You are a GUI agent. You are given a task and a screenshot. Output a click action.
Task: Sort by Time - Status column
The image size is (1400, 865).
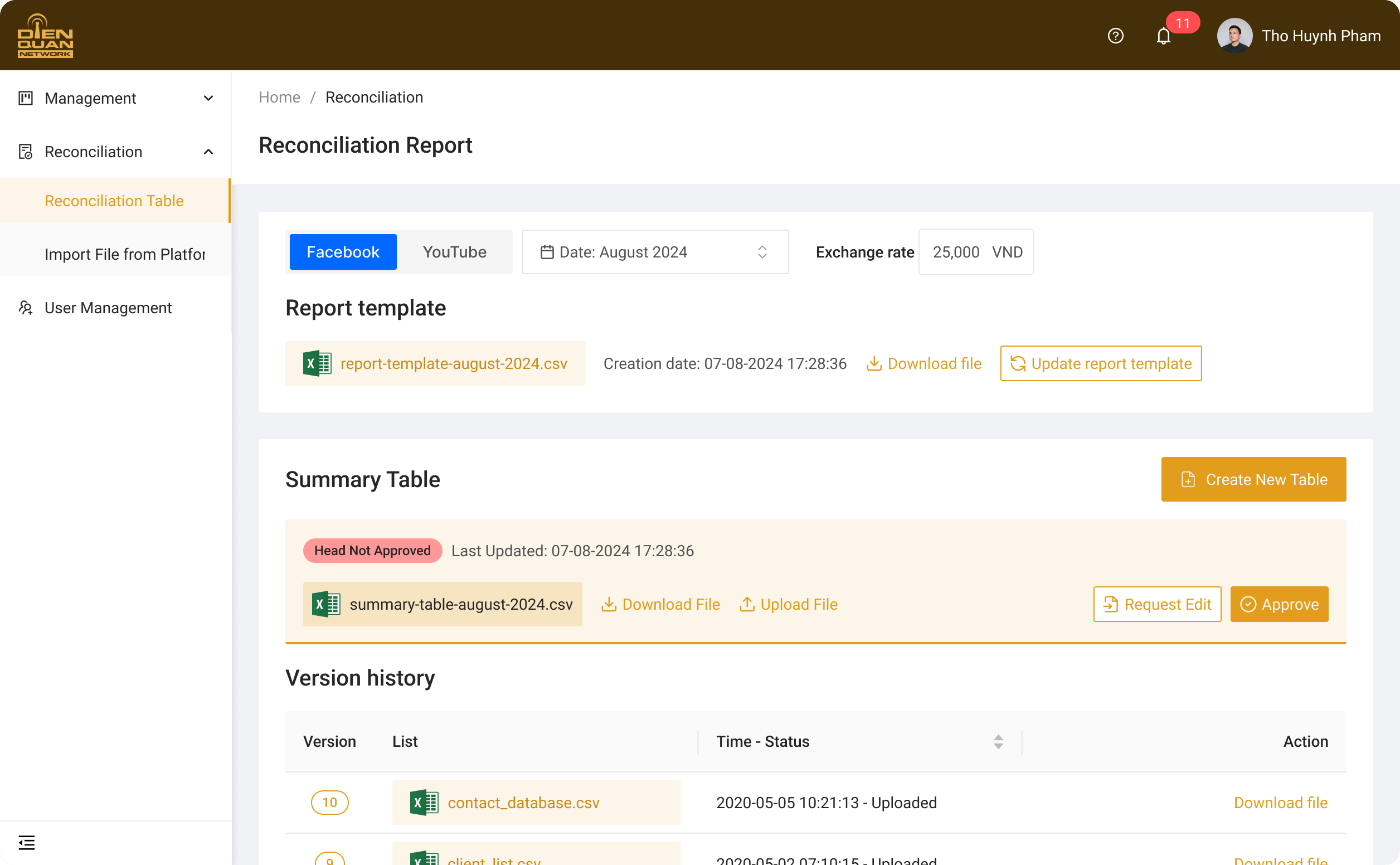[998, 741]
